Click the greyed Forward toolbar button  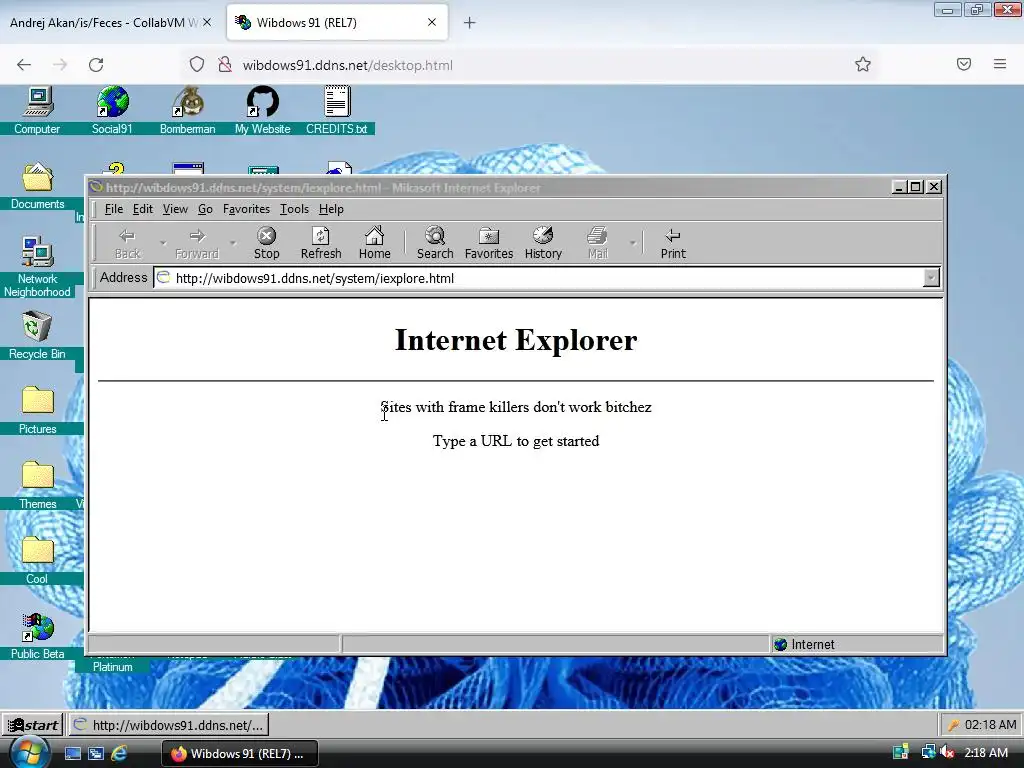pos(197,243)
